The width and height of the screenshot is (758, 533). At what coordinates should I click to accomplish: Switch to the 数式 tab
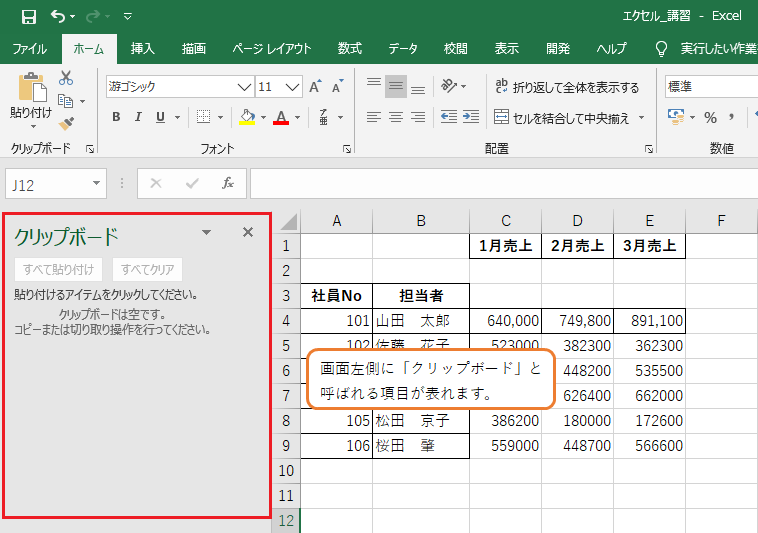point(350,49)
